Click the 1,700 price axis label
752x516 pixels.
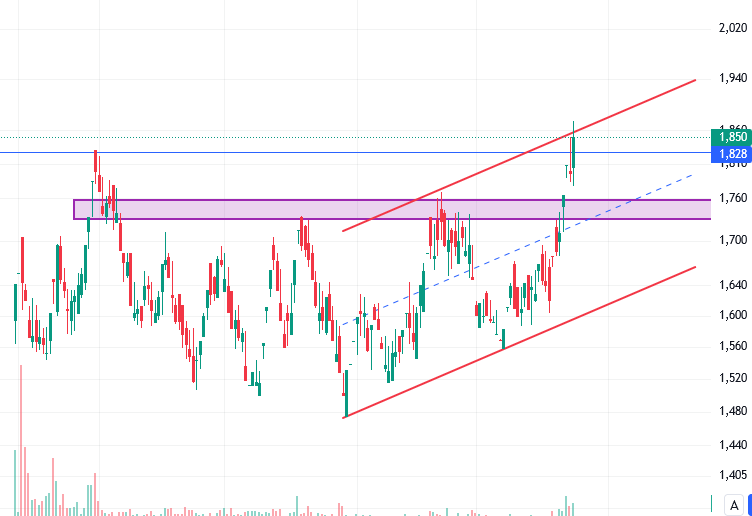[733, 239]
